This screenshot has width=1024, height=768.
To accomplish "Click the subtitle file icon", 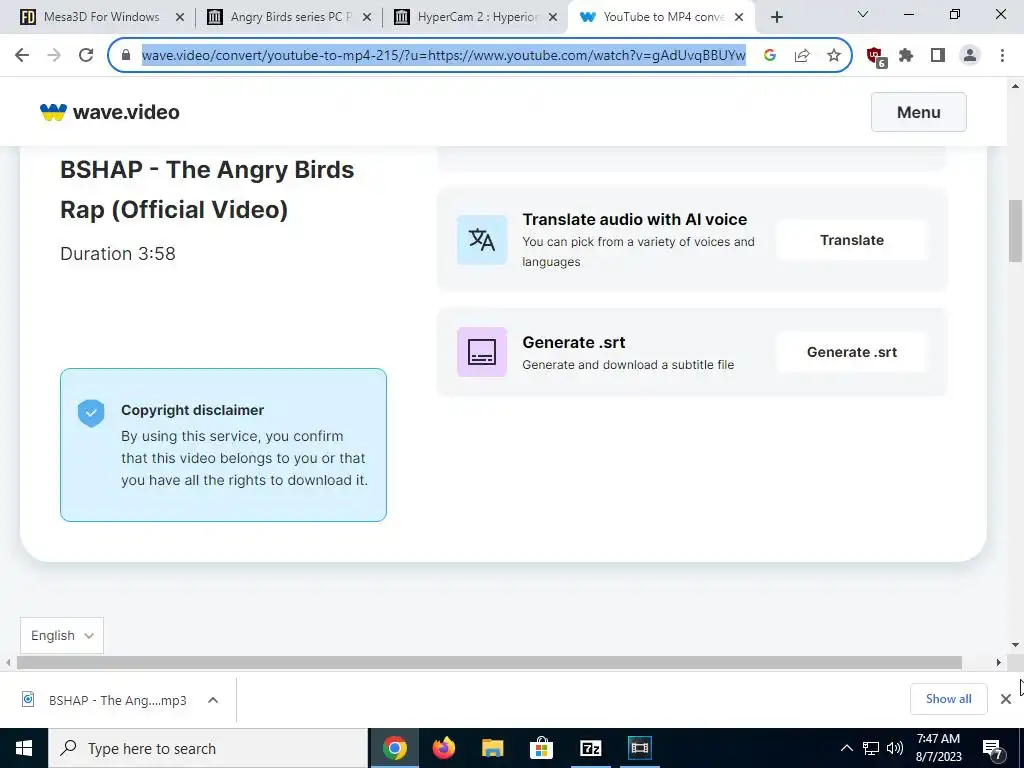I will [482, 352].
